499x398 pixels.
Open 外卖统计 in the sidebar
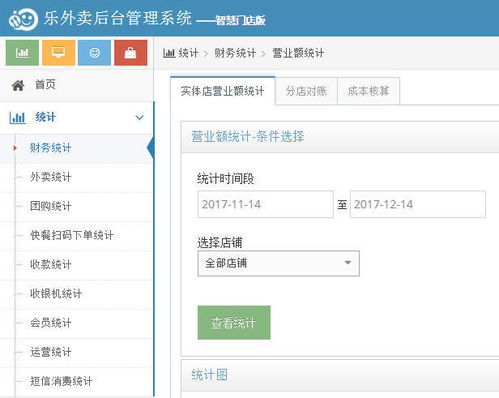point(77,177)
